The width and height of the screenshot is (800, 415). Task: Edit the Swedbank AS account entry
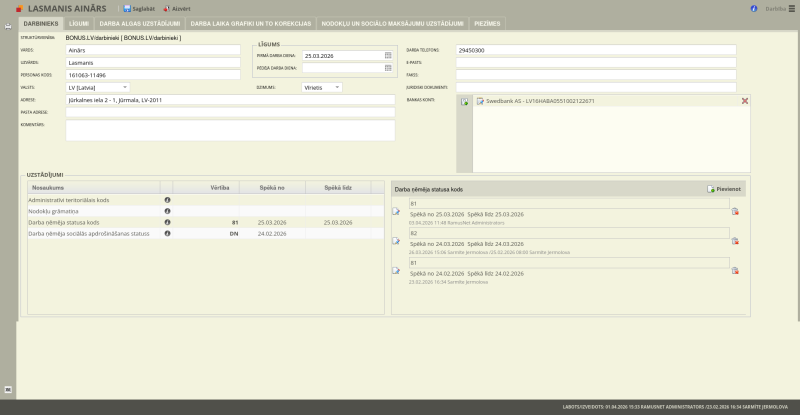481,101
